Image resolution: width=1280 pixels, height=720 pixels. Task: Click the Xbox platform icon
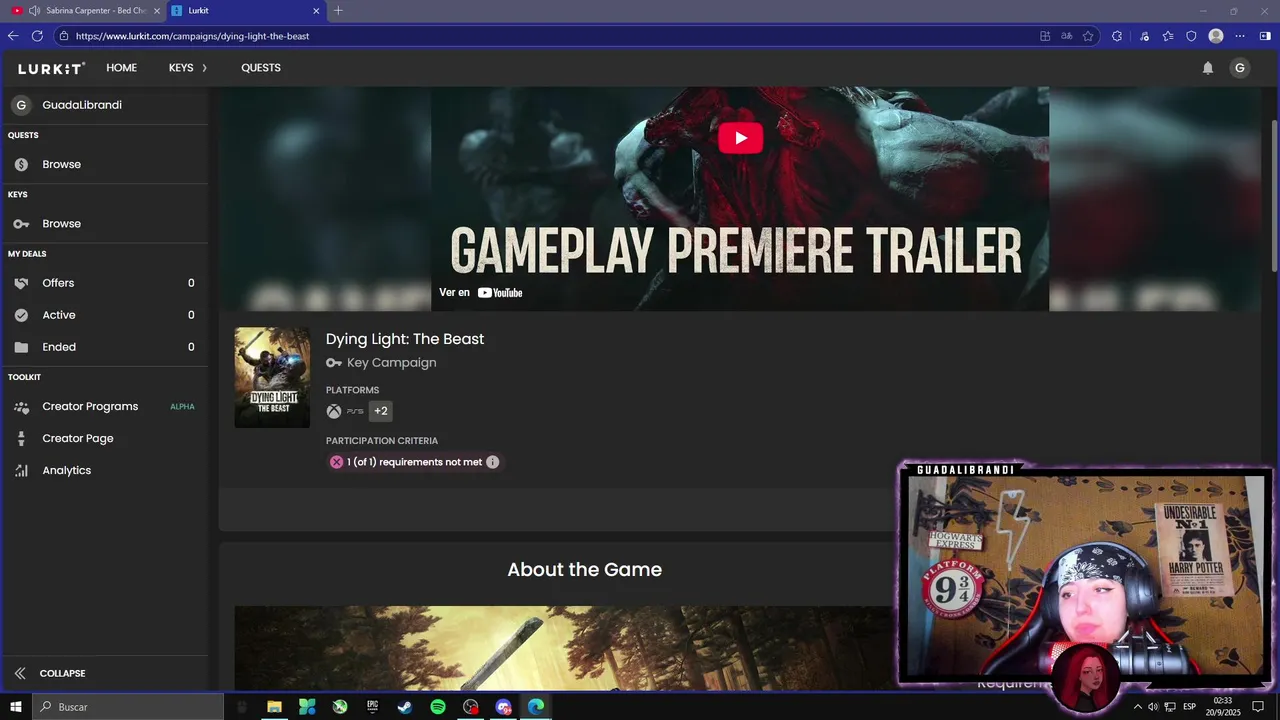(x=334, y=411)
